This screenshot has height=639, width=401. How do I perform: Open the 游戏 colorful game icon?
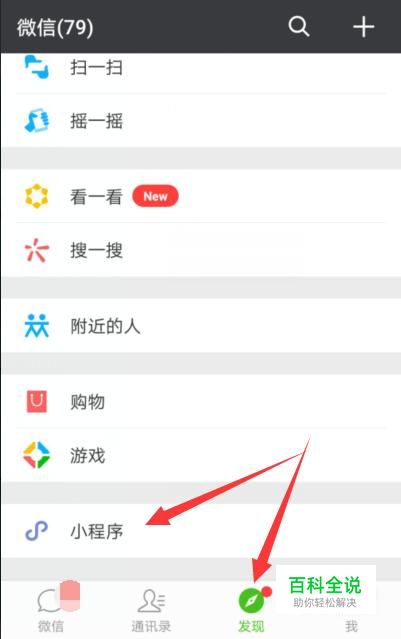[37, 455]
